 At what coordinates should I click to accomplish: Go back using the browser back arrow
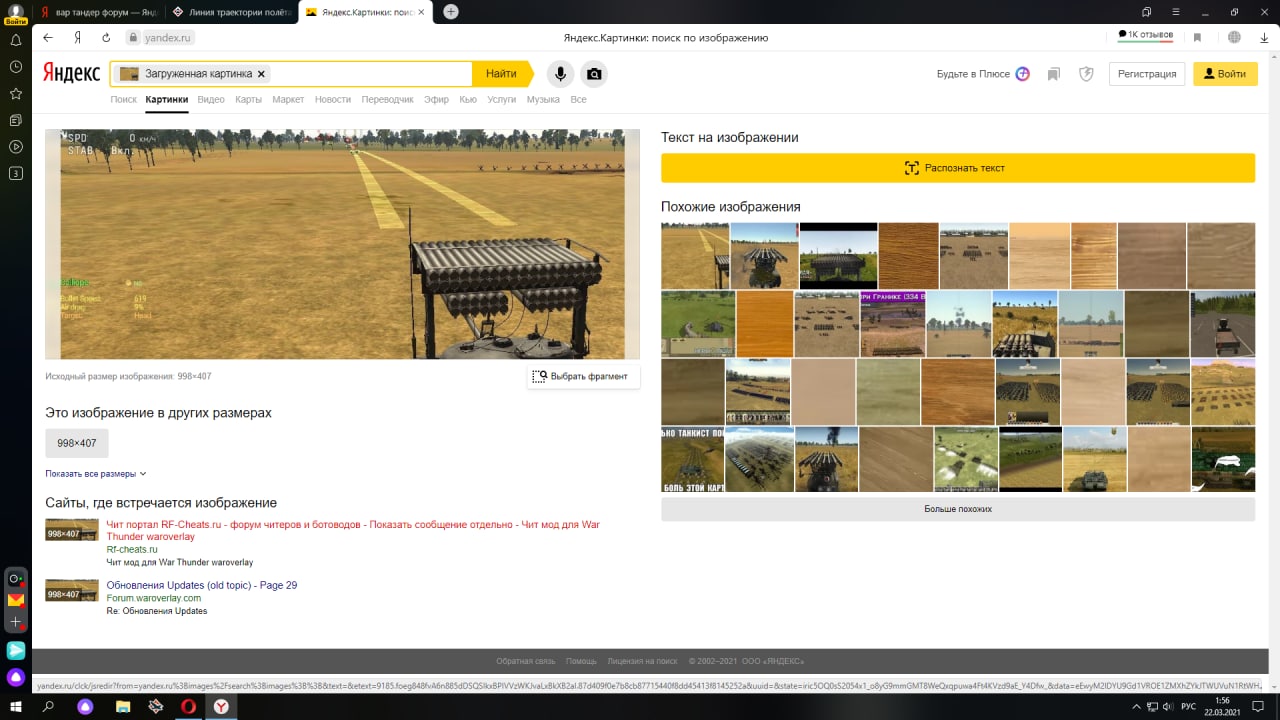pyautogui.click(x=48, y=37)
